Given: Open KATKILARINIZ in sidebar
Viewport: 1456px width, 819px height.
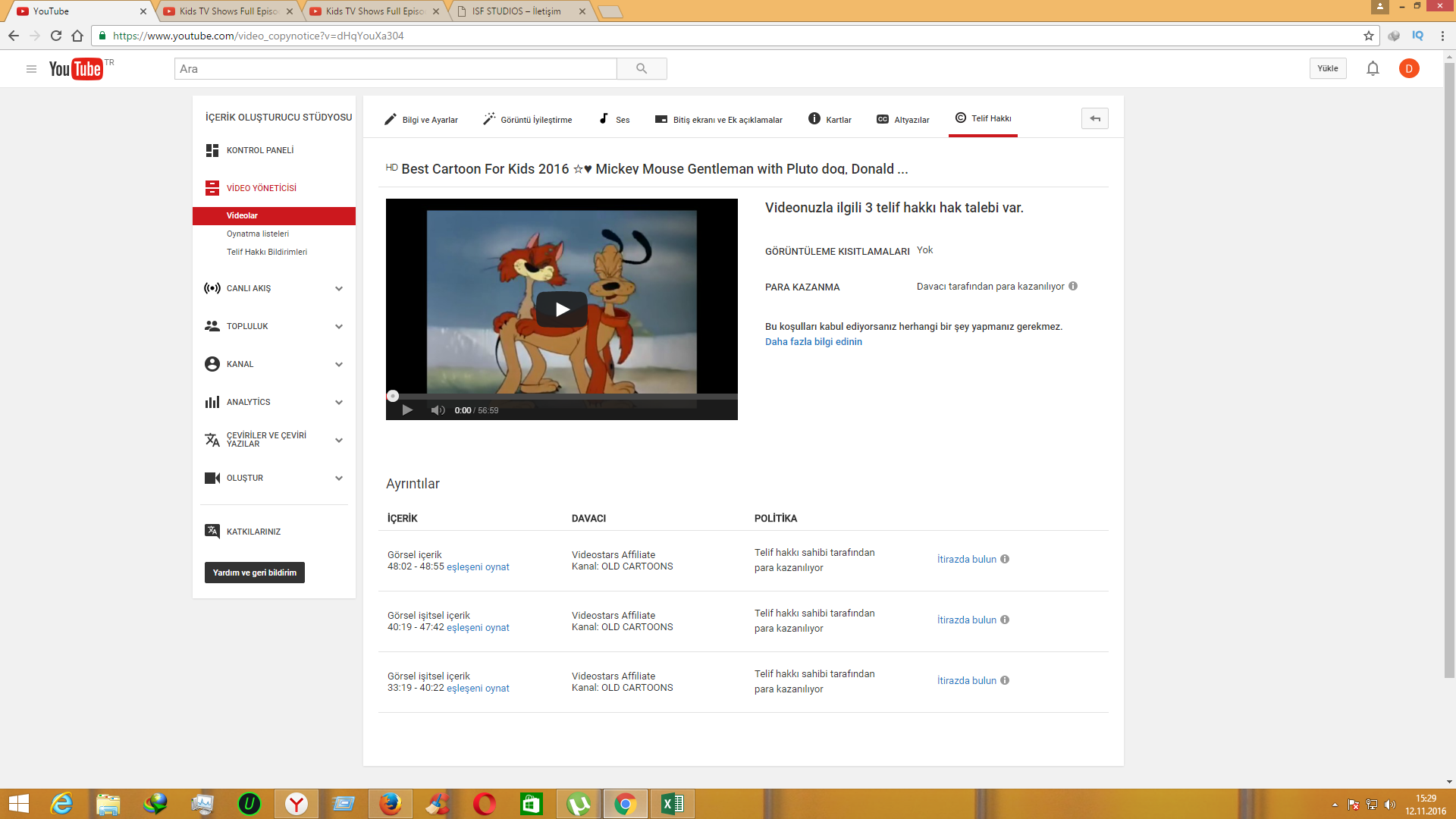Looking at the screenshot, I should tap(253, 532).
